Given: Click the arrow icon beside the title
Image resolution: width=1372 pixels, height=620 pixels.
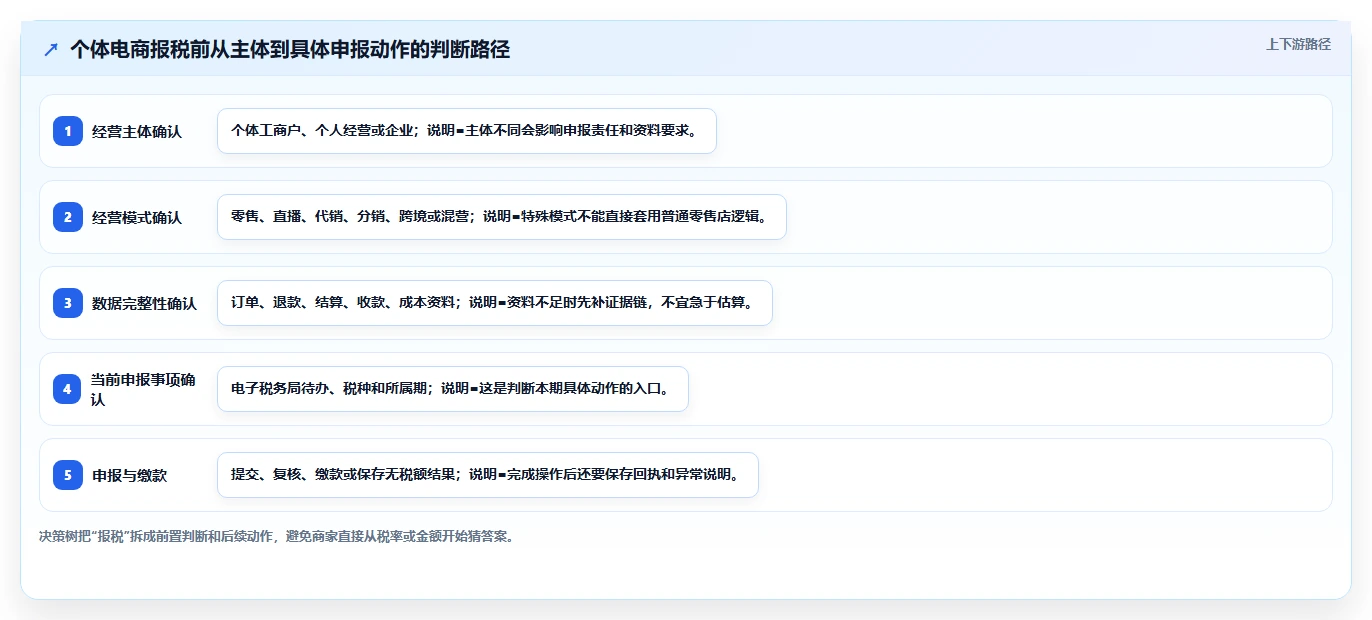Looking at the screenshot, I should (50, 50).
